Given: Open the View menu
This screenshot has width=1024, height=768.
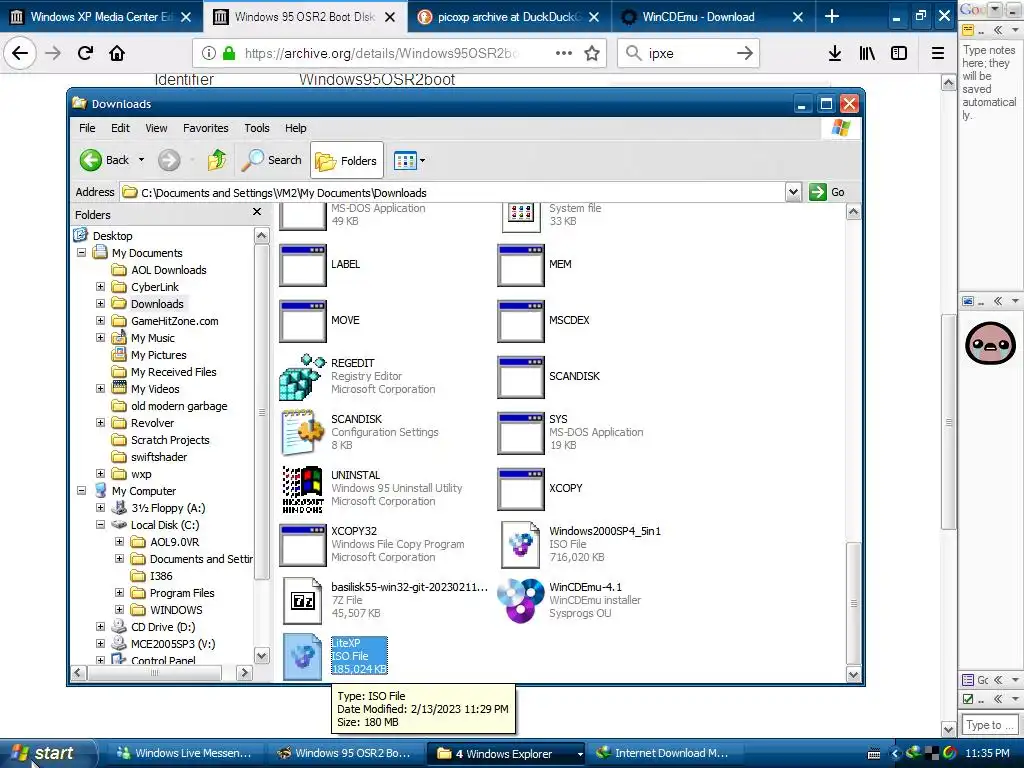Looking at the screenshot, I should click(156, 128).
